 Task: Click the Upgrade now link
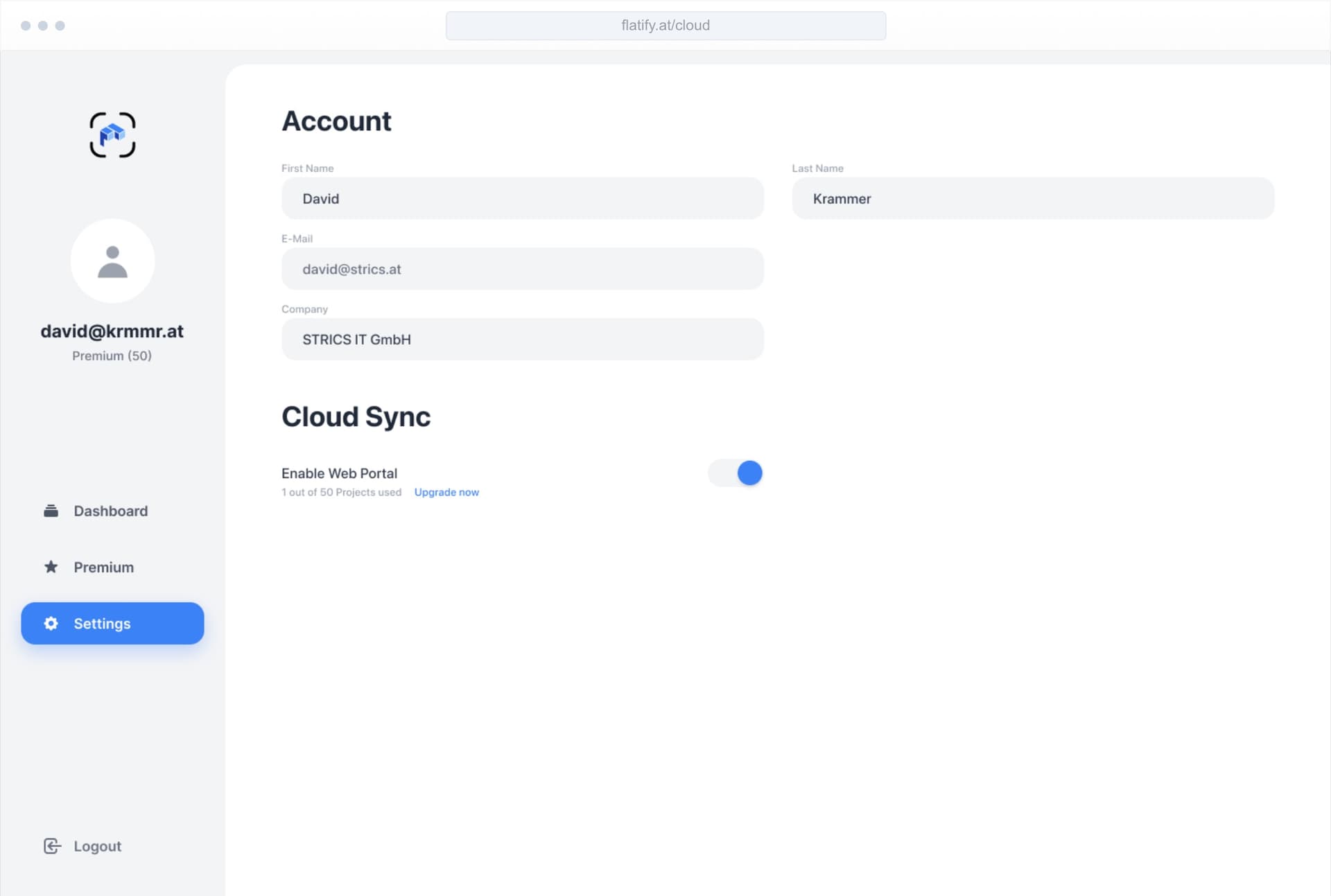[446, 492]
